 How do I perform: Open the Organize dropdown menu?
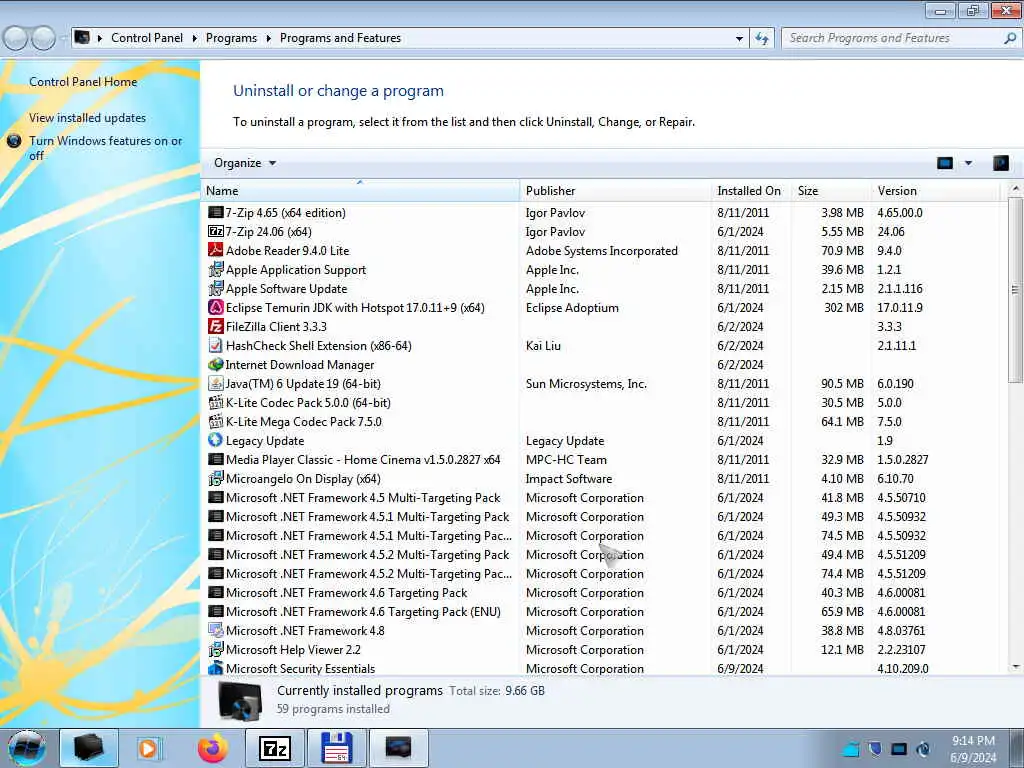coord(245,163)
